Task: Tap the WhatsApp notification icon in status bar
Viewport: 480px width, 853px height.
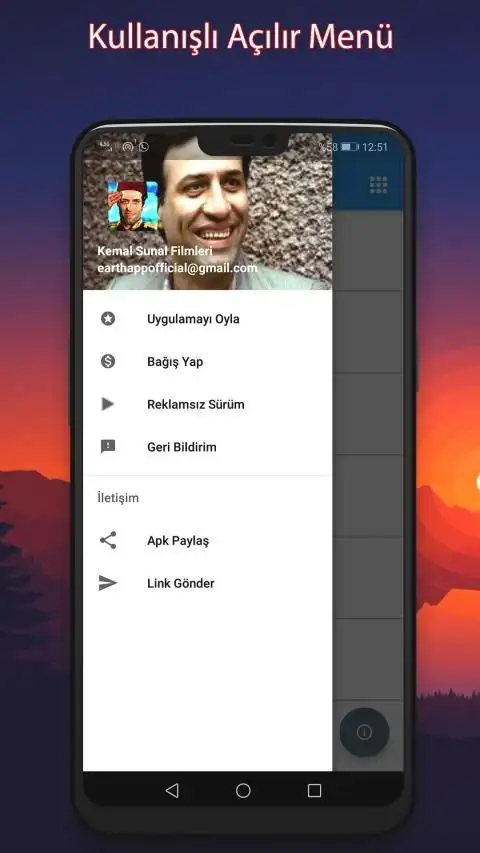Action: coord(144,146)
